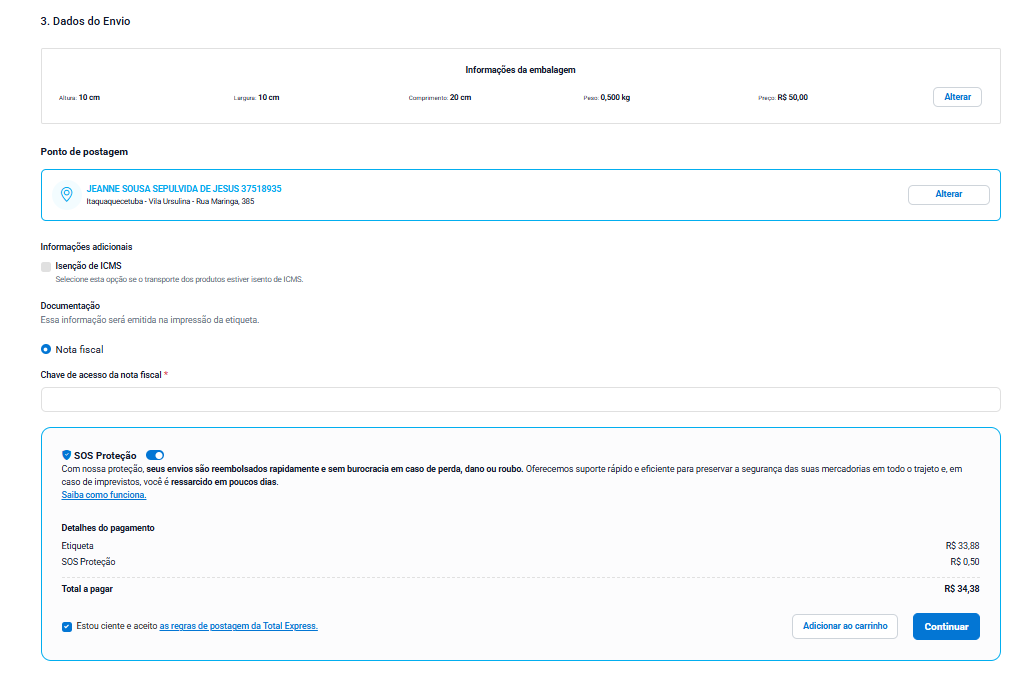1027x675 pixels.
Task: Open the 'Saiba como funciona' link
Action: [x=104, y=495]
